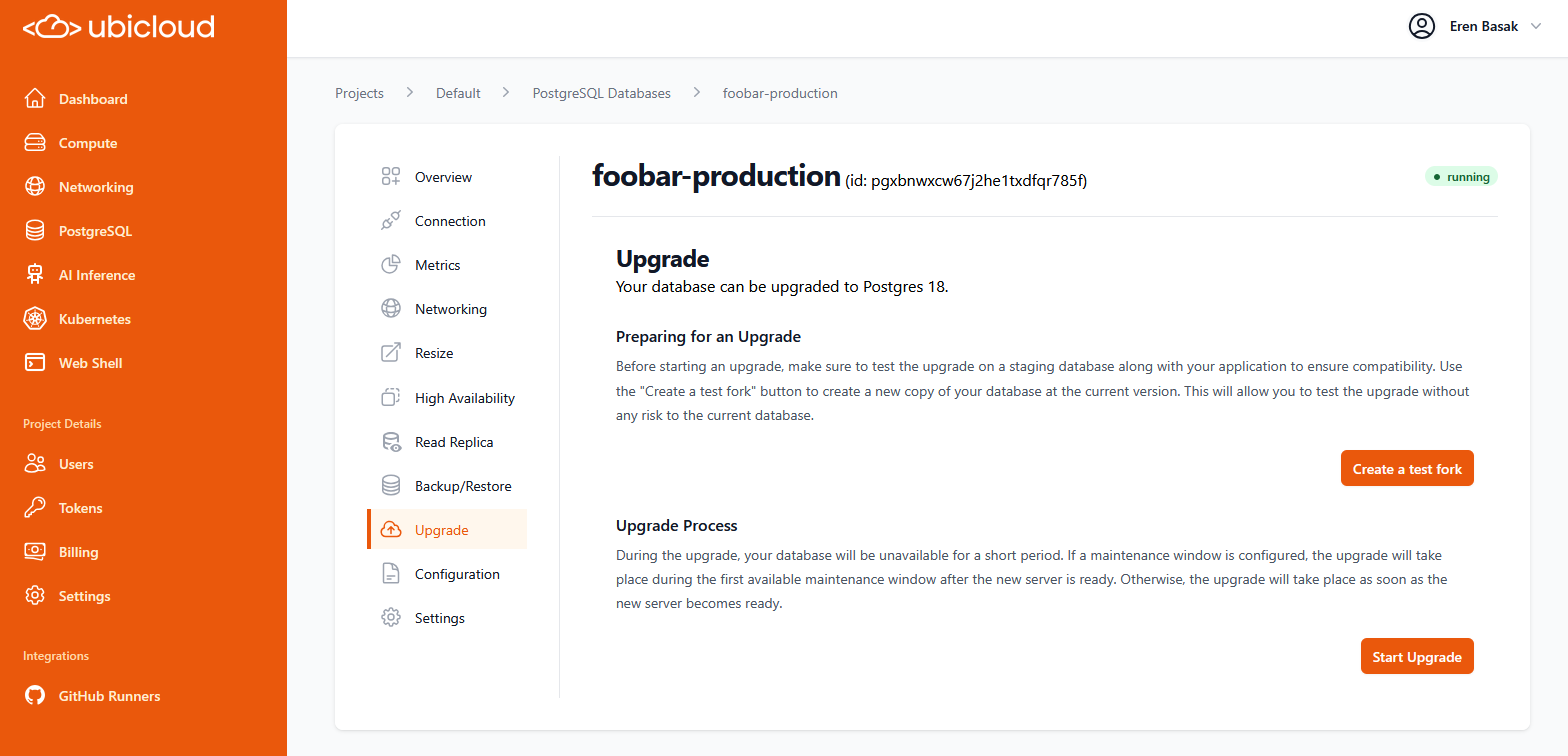Image resolution: width=1568 pixels, height=756 pixels.
Task: Launch the Web Shell icon
Action: (33, 362)
